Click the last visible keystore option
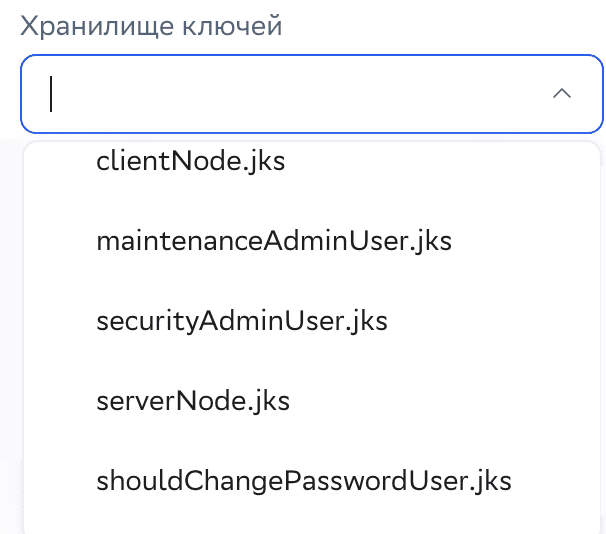This screenshot has width=606, height=534. coord(304,481)
